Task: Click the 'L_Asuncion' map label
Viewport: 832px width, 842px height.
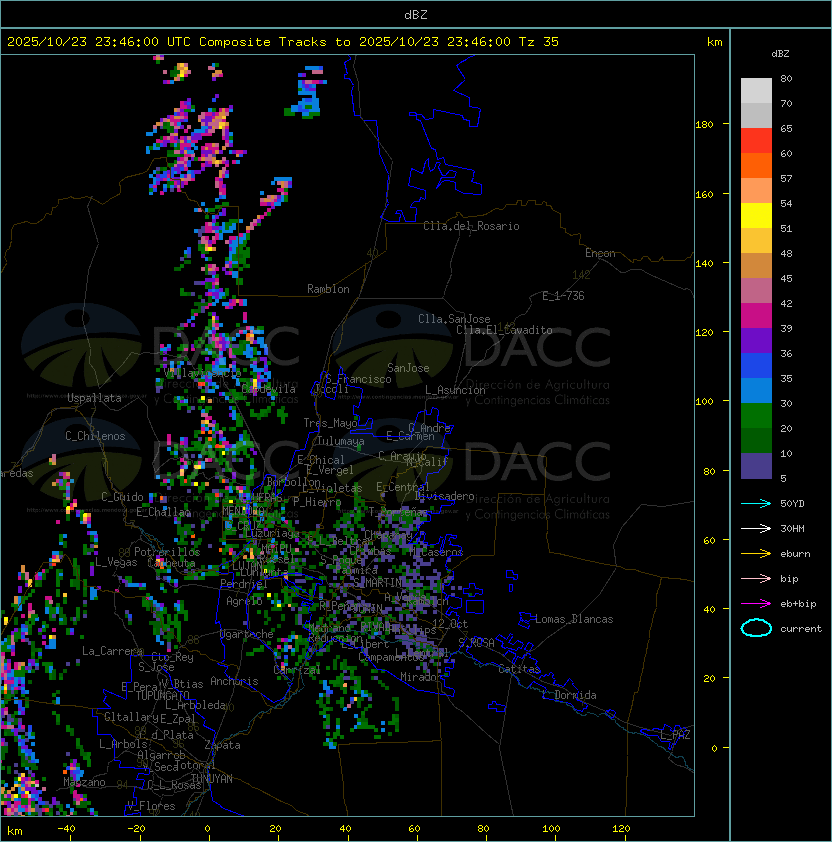Action: coord(455,390)
